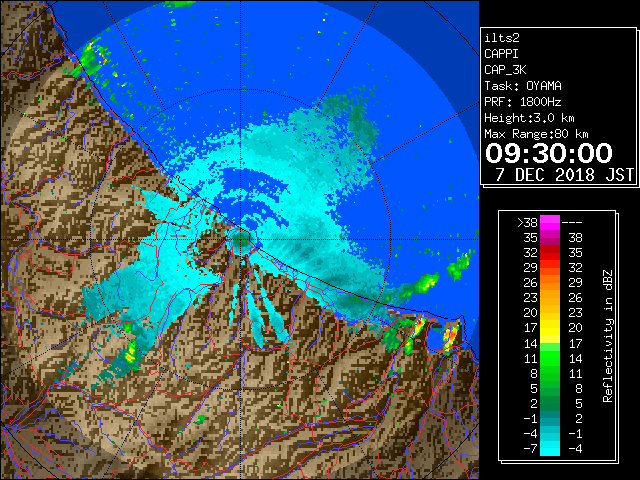Click the radar site at the range-ring center

click(241, 239)
